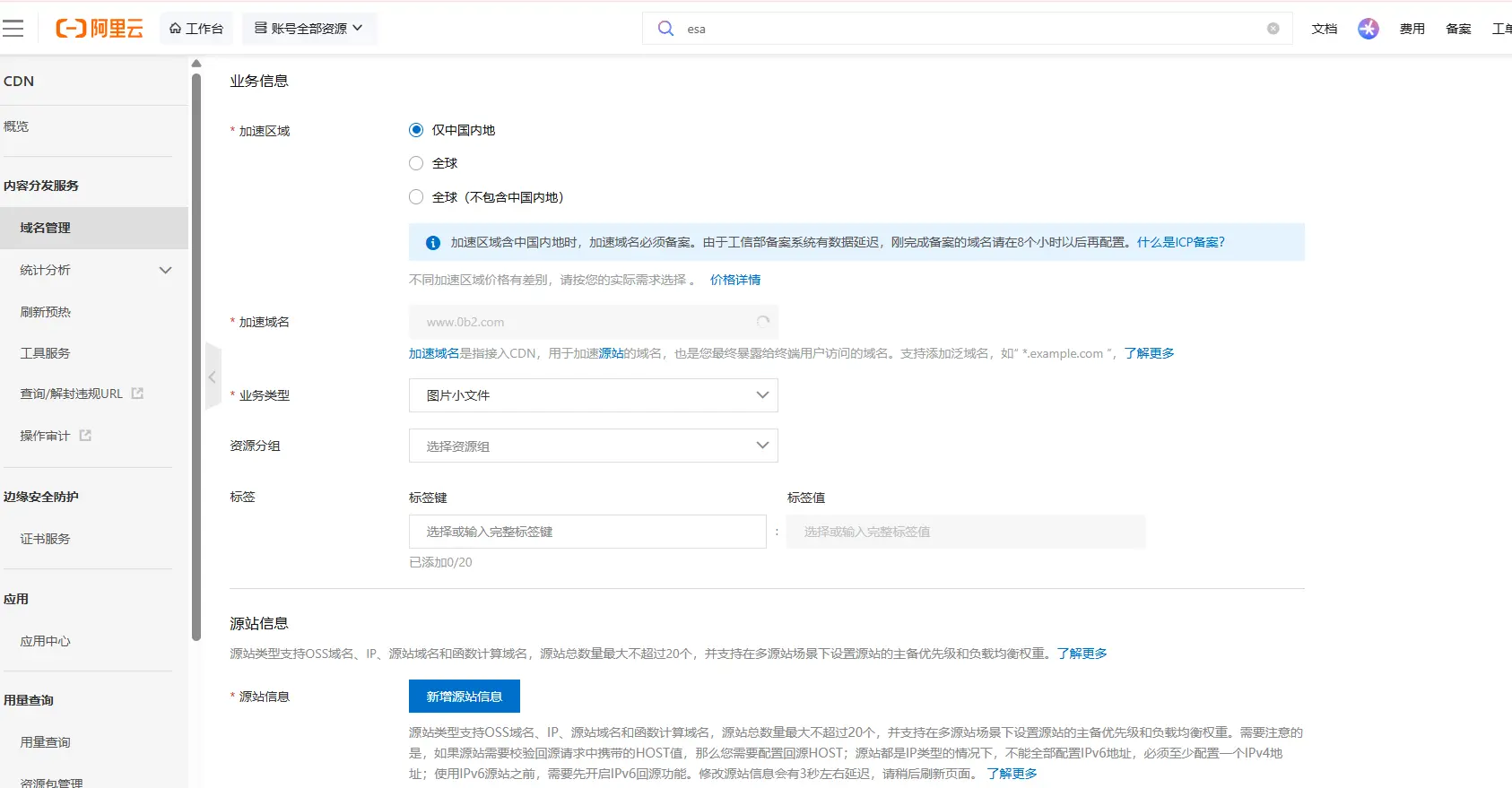Select 全球（不包含中国内地）region option

click(x=416, y=197)
